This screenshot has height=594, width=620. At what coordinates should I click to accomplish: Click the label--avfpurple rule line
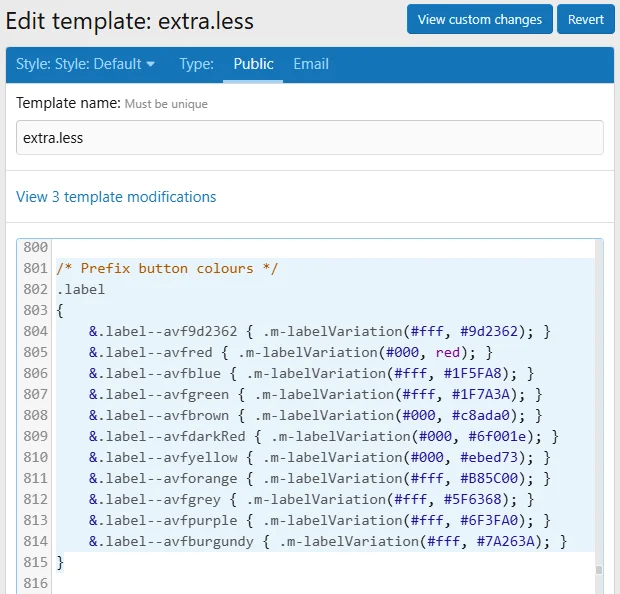click(319, 520)
